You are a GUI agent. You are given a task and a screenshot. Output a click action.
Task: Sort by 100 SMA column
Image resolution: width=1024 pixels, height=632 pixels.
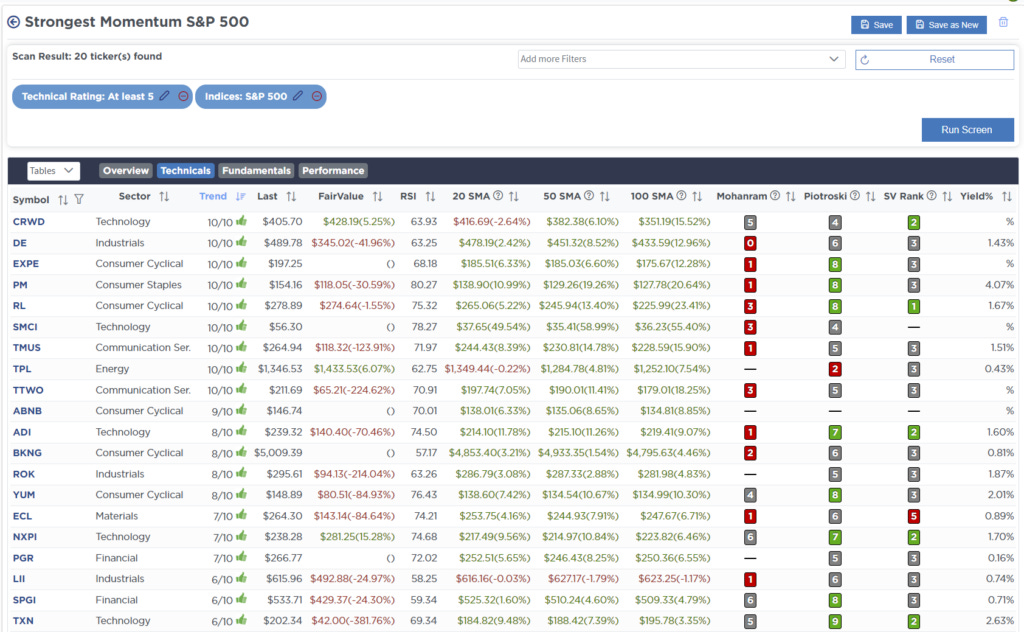pos(697,197)
